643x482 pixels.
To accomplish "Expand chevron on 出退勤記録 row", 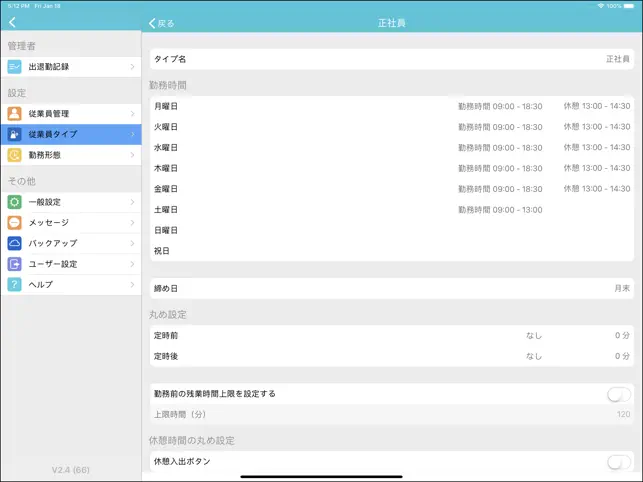I will point(132,66).
